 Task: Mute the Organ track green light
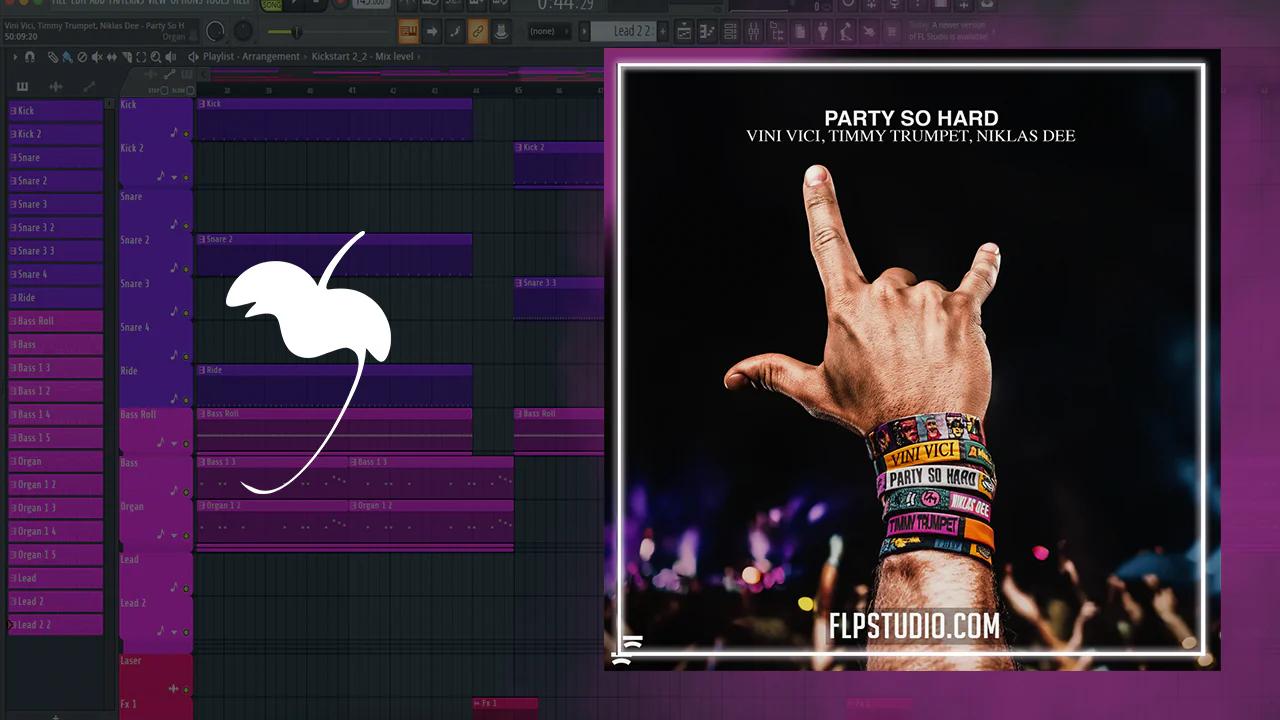(186, 537)
